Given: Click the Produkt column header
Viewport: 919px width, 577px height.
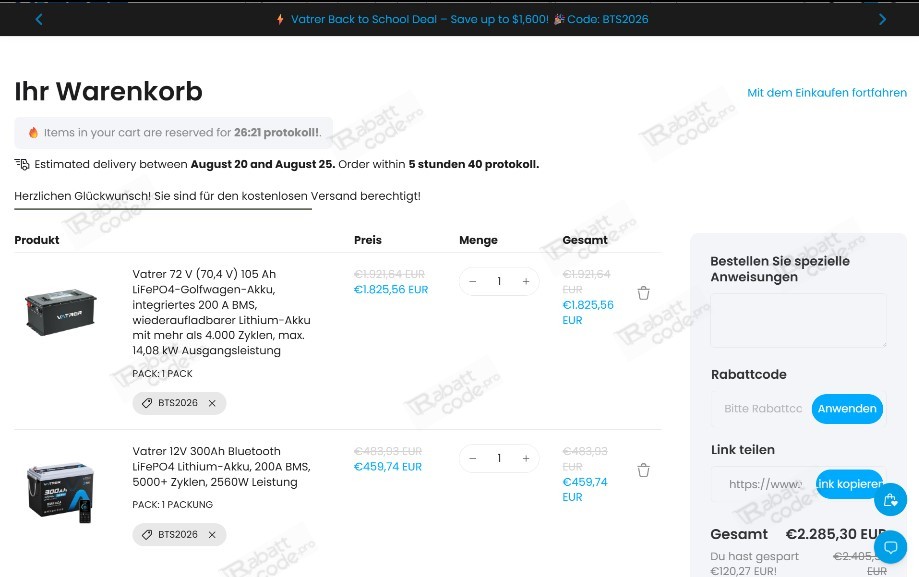Looking at the screenshot, I should tap(37, 240).
